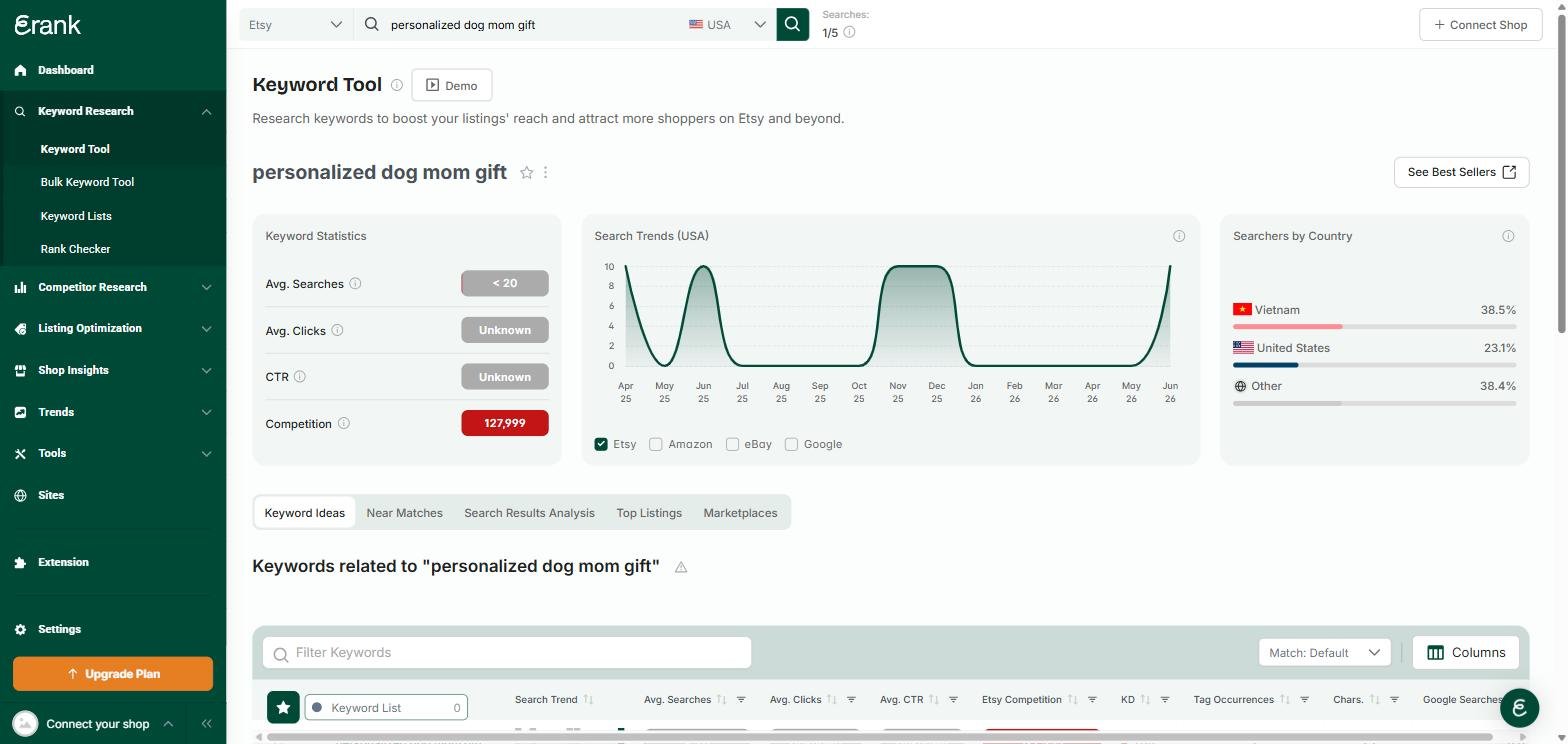Select the Keyword Ideas tab
Screen dimensions: 1568x744
click(x=305, y=513)
